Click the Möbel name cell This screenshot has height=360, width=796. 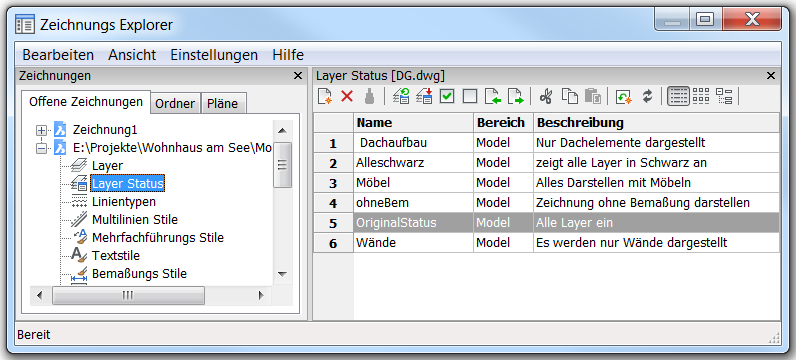coord(414,183)
